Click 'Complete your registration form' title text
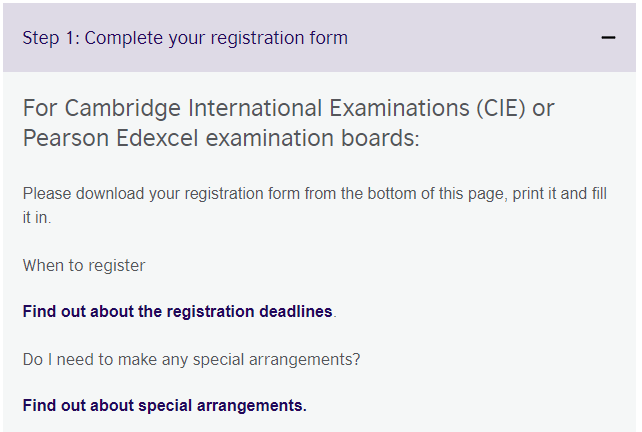The image size is (642, 432). [x=216, y=38]
